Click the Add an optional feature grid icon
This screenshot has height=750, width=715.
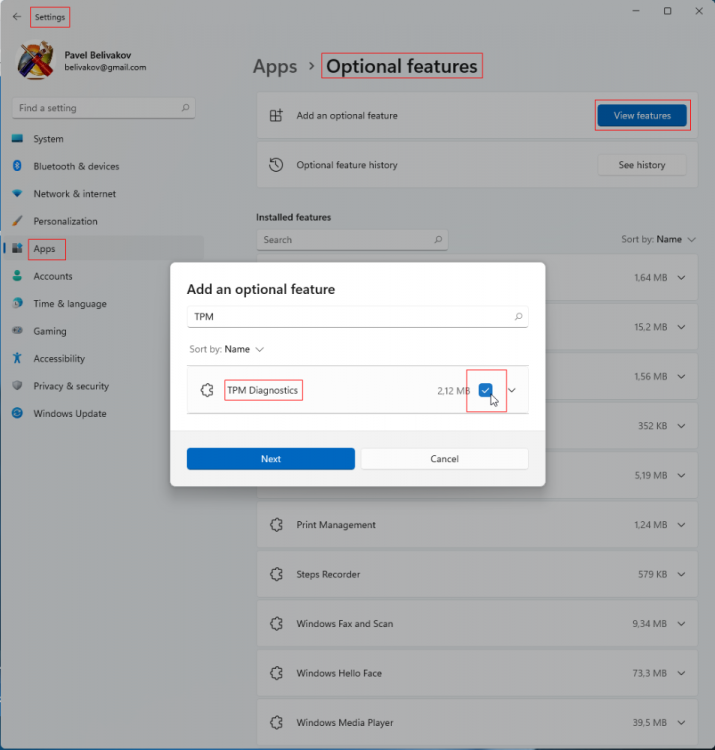(x=276, y=115)
